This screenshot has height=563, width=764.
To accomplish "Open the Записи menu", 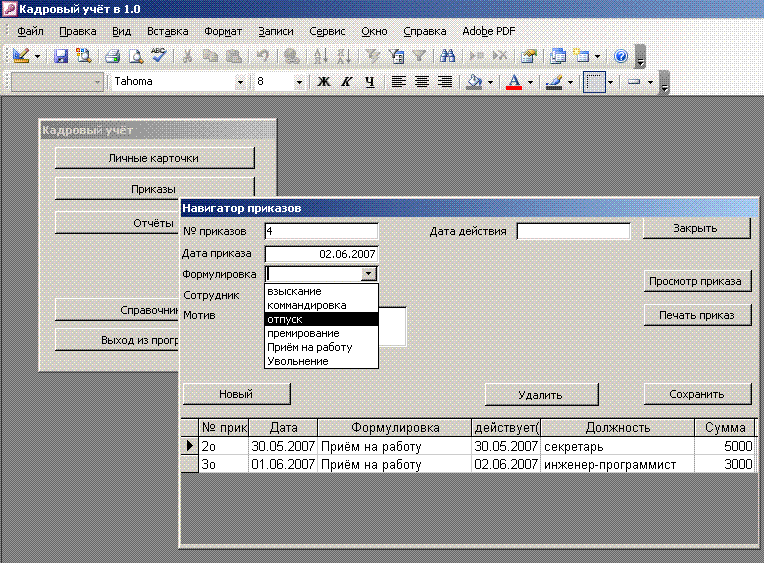I will [x=276, y=31].
